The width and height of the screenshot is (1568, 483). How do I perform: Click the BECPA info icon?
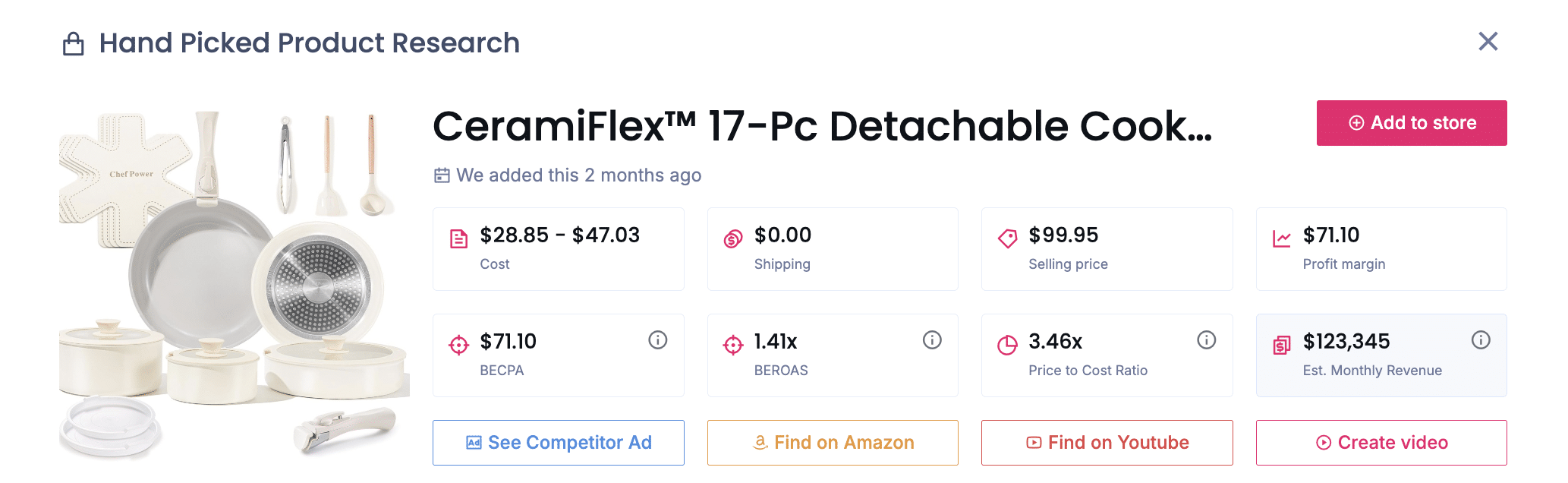[x=657, y=340]
